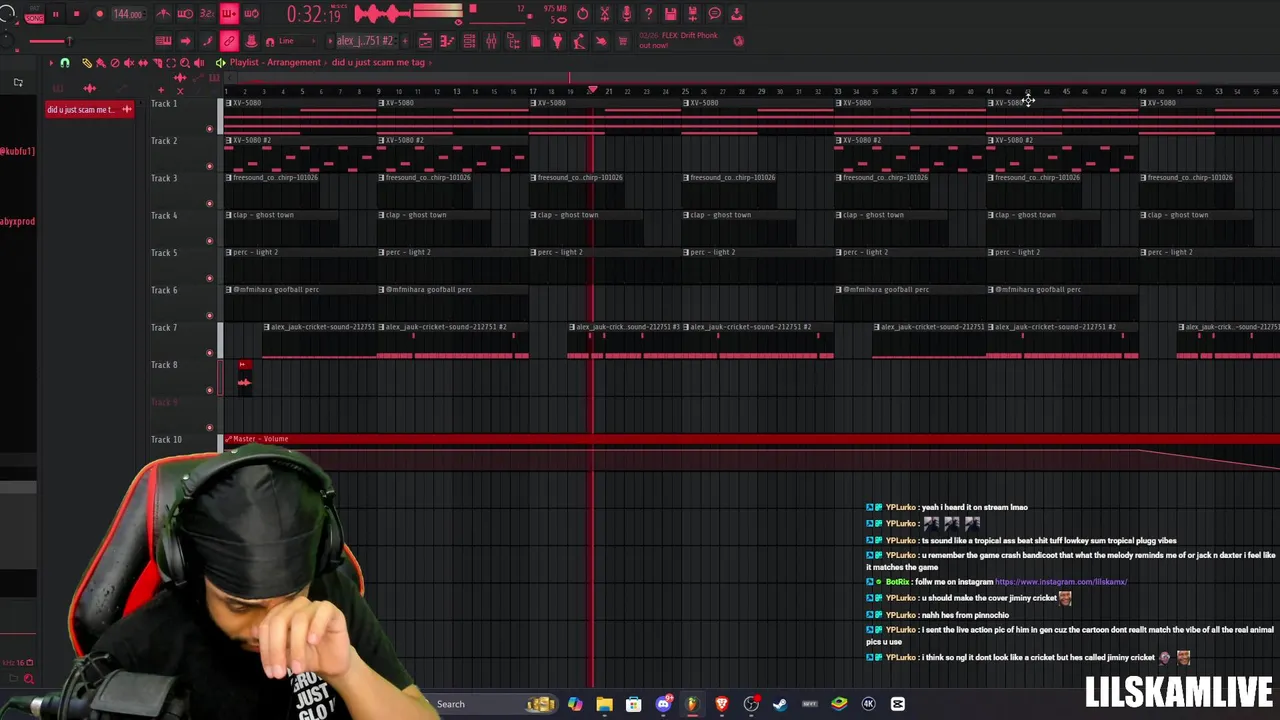The image size is (1280, 720).
Task: Stop playback with transport stop button
Action: click(76, 14)
